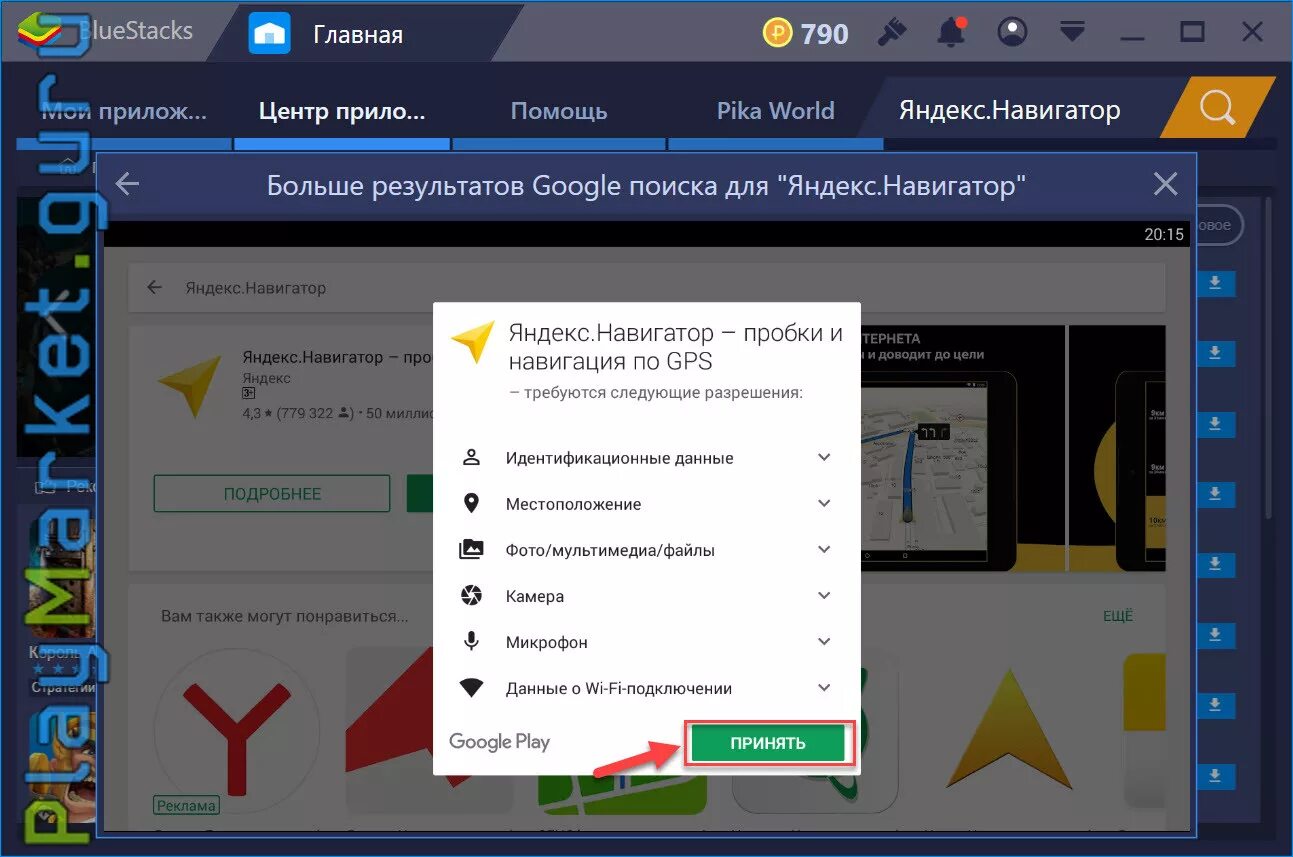Click the Реклама ad label
The image size is (1293, 857).
(x=186, y=805)
